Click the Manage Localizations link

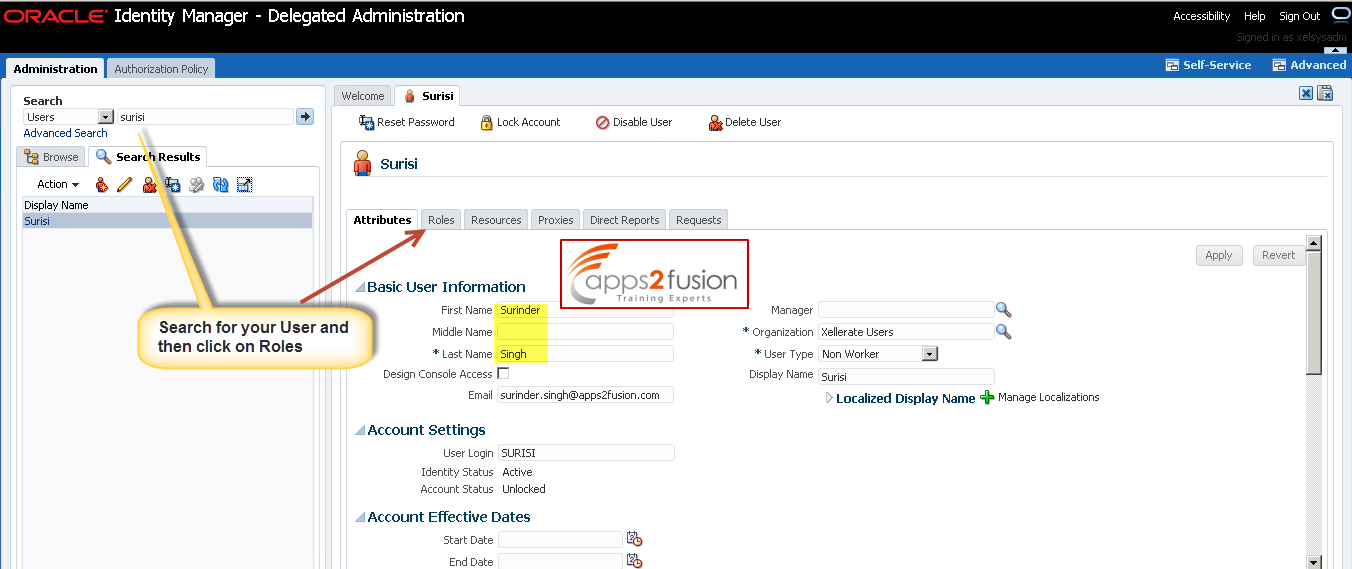(1048, 398)
